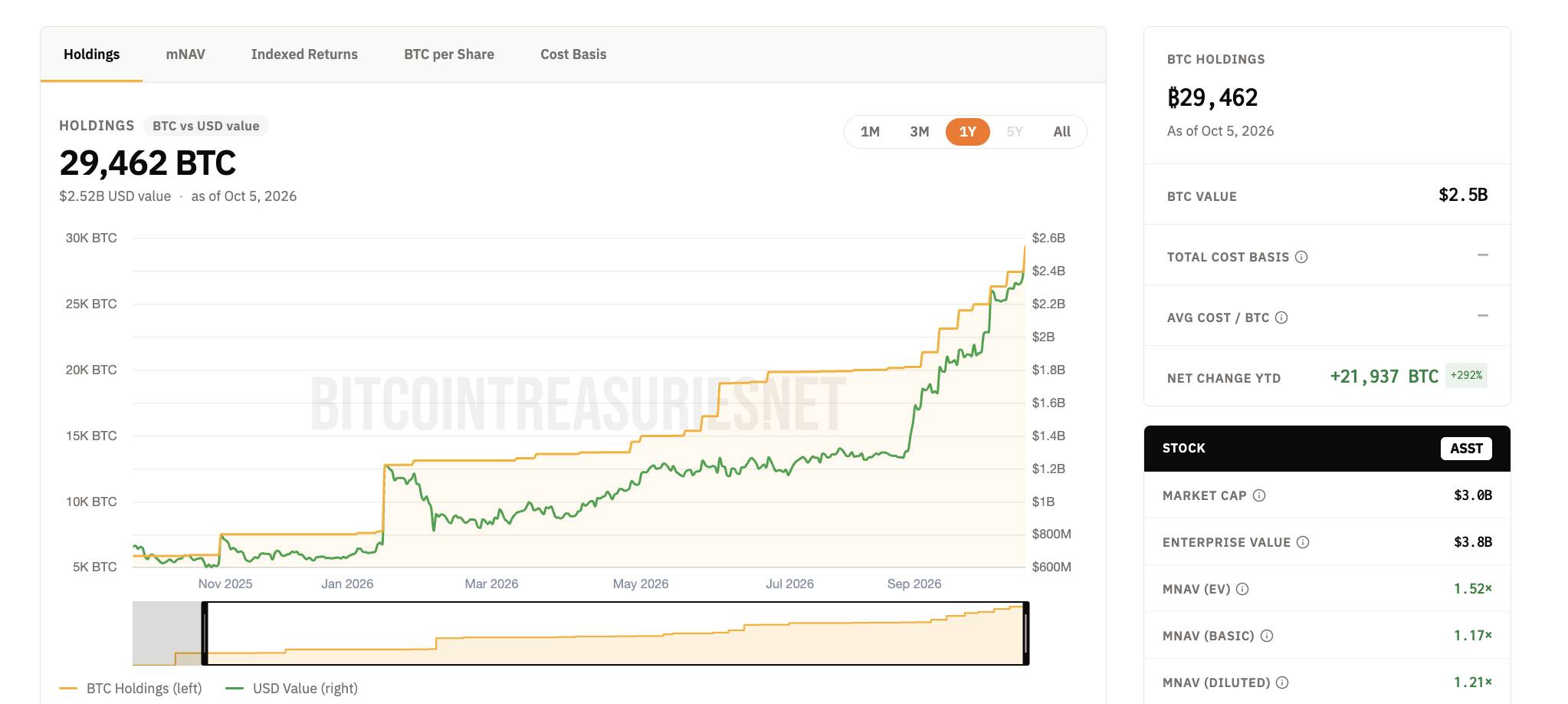Click the $3.8B enterprise value
The image size is (1568, 704).
pyautogui.click(x=1473, y=542)
